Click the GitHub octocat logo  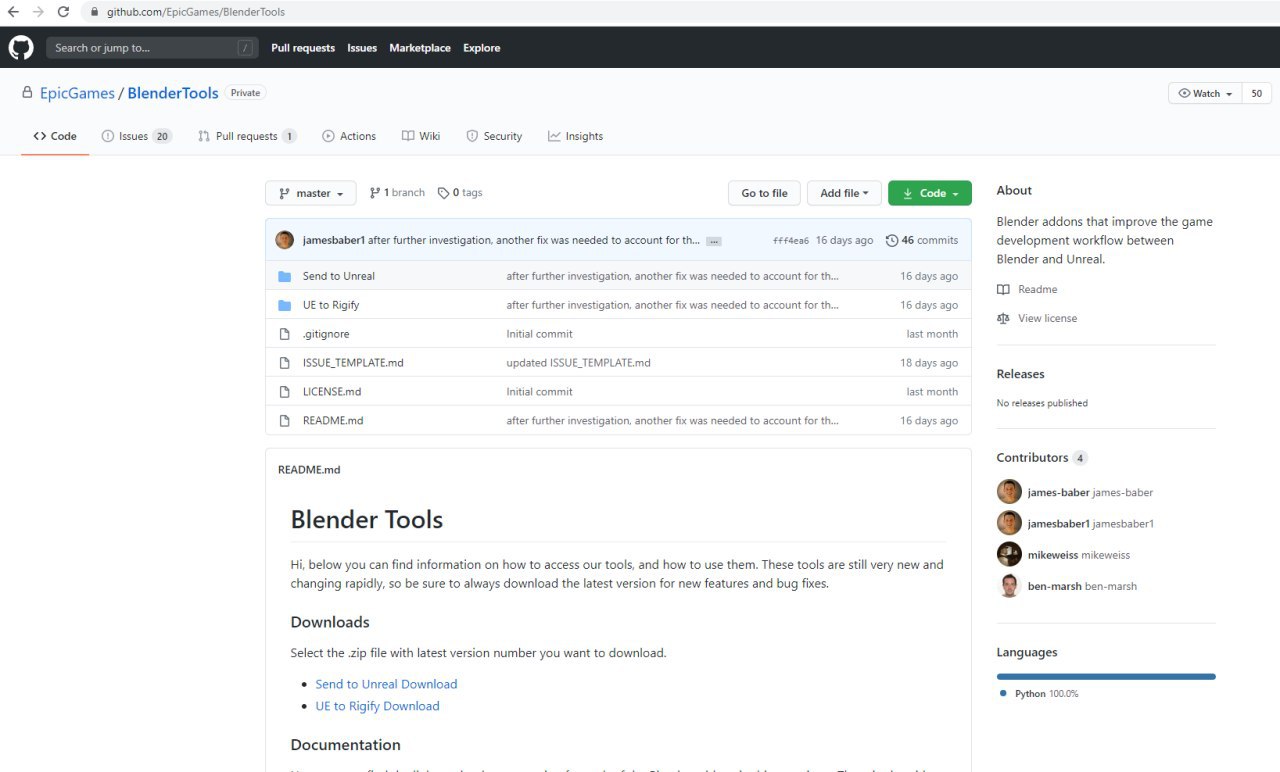[21, 48]
